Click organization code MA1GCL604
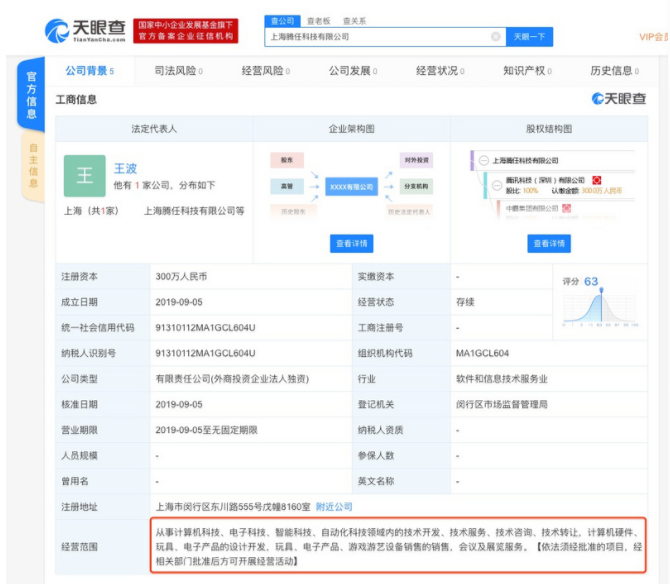This screenshot has height=584, width=670. pos(482,353)
